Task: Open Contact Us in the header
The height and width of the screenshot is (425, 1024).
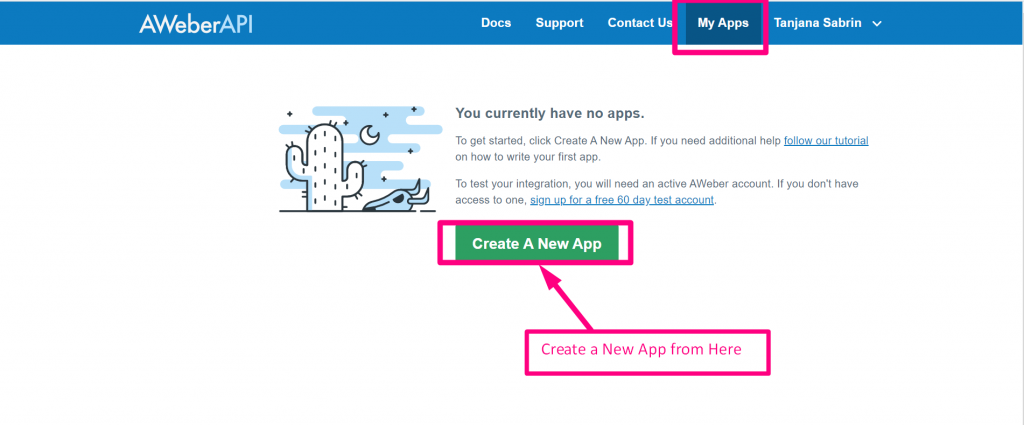Action: coord(640,23)
